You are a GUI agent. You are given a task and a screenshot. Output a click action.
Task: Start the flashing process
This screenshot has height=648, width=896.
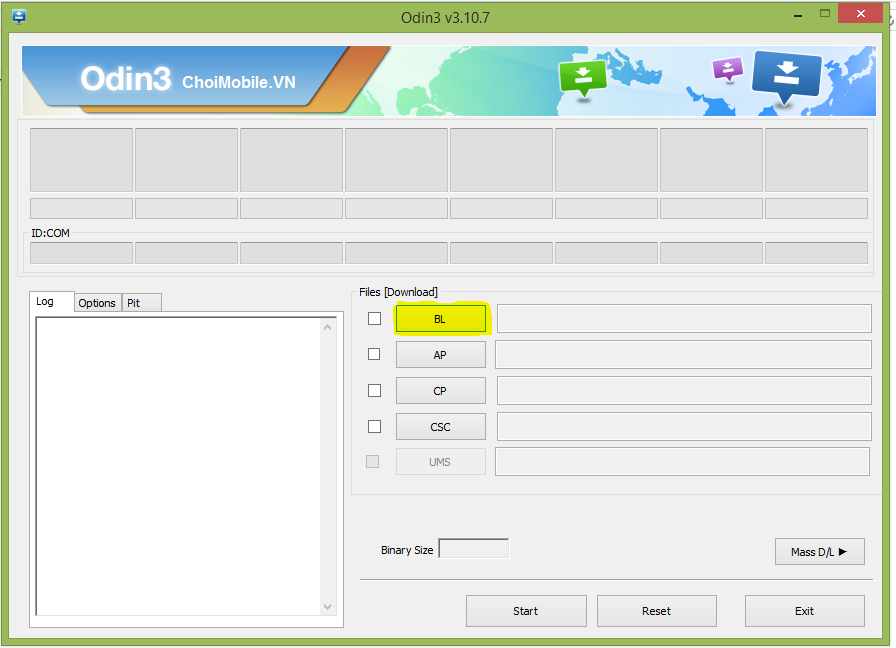pyautogui.click(x=526, y=611)
